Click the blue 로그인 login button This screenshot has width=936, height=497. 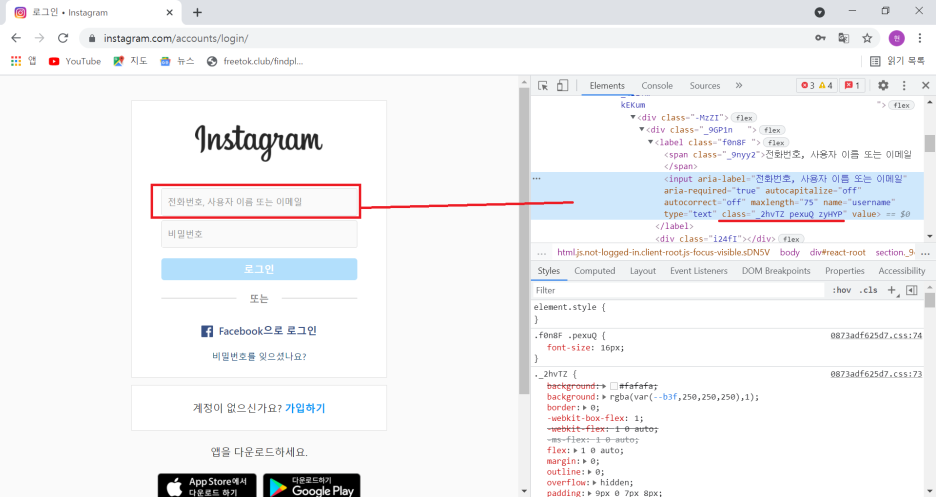tap(259, 269)
